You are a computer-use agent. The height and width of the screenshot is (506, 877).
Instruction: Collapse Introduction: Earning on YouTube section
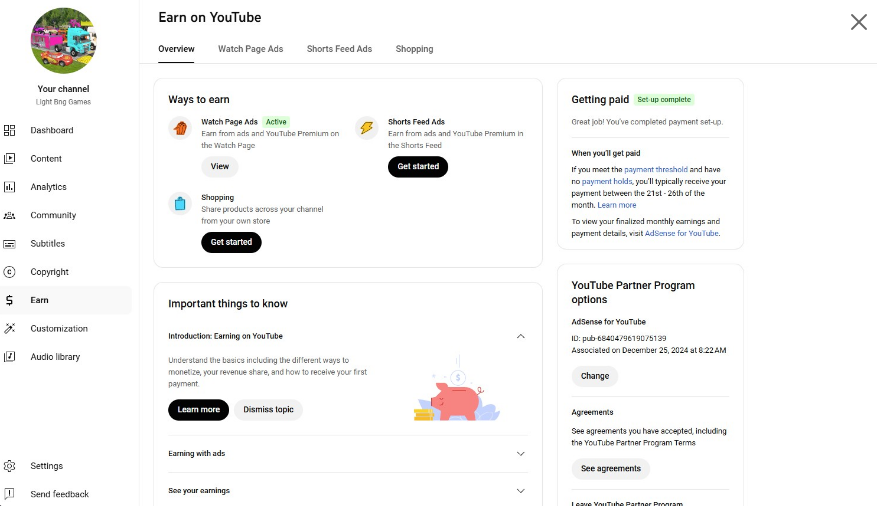coord(520,336)
